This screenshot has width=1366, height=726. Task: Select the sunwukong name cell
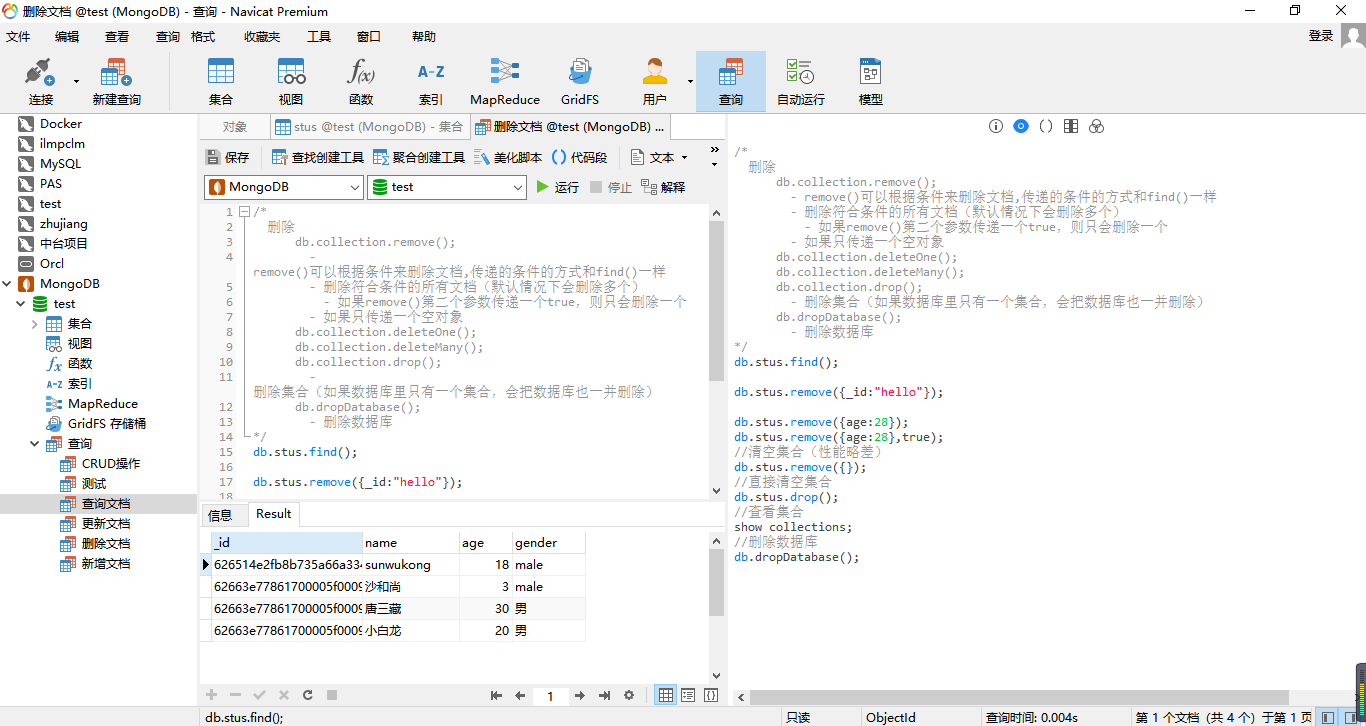tap(410, 565)
